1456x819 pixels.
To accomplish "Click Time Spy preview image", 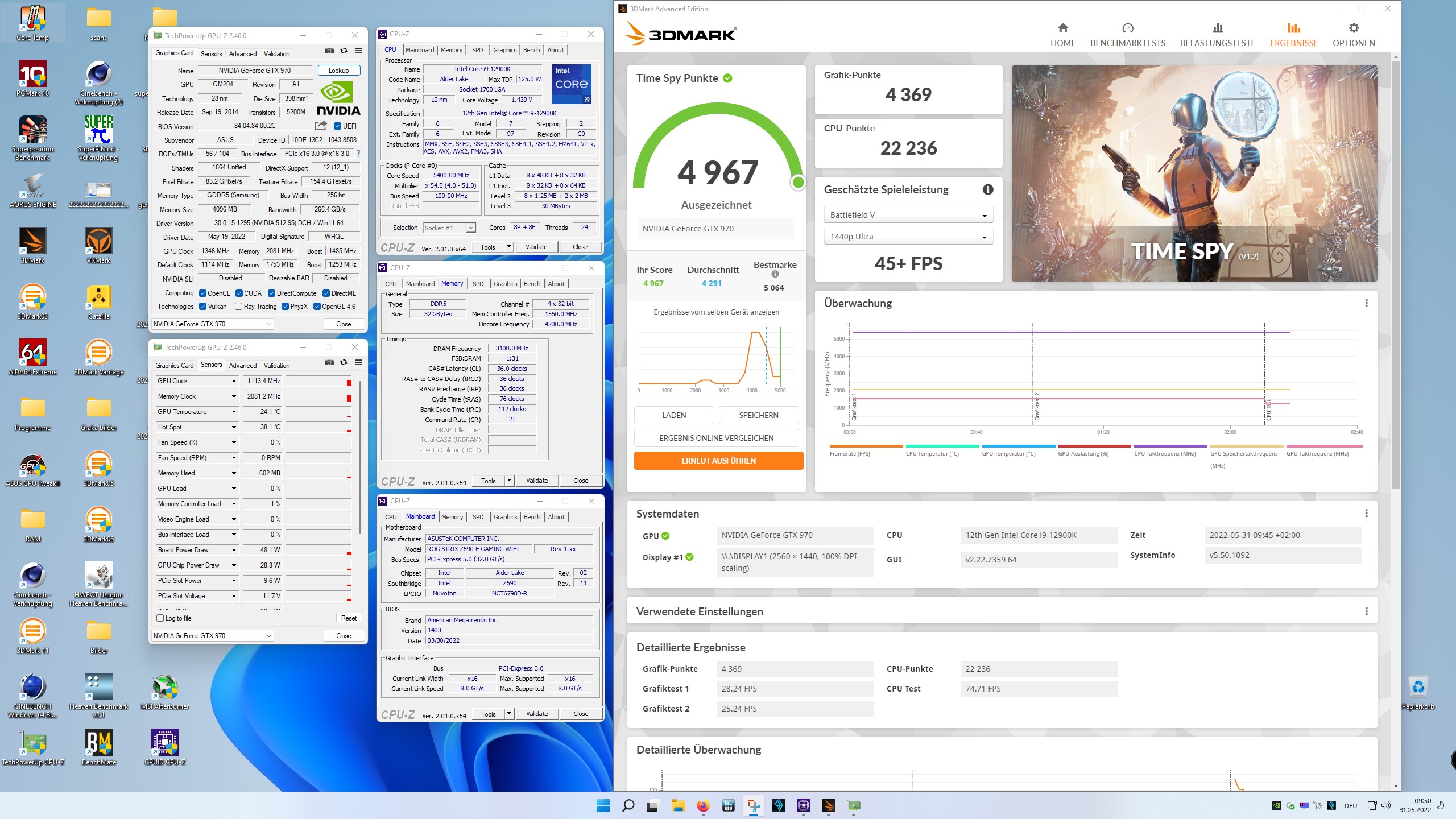I will pyautogui.click(x=1194, y=173).
